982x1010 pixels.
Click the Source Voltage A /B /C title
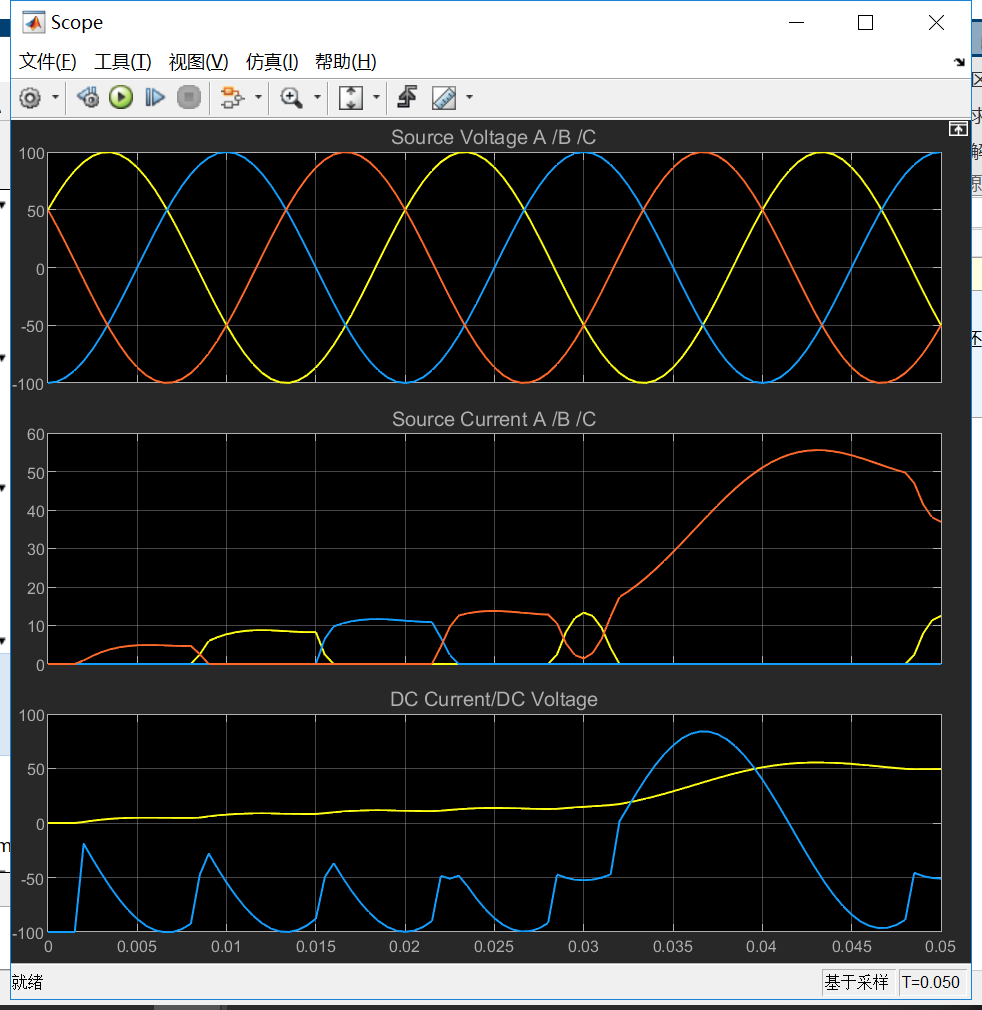[x=493, y=137]
